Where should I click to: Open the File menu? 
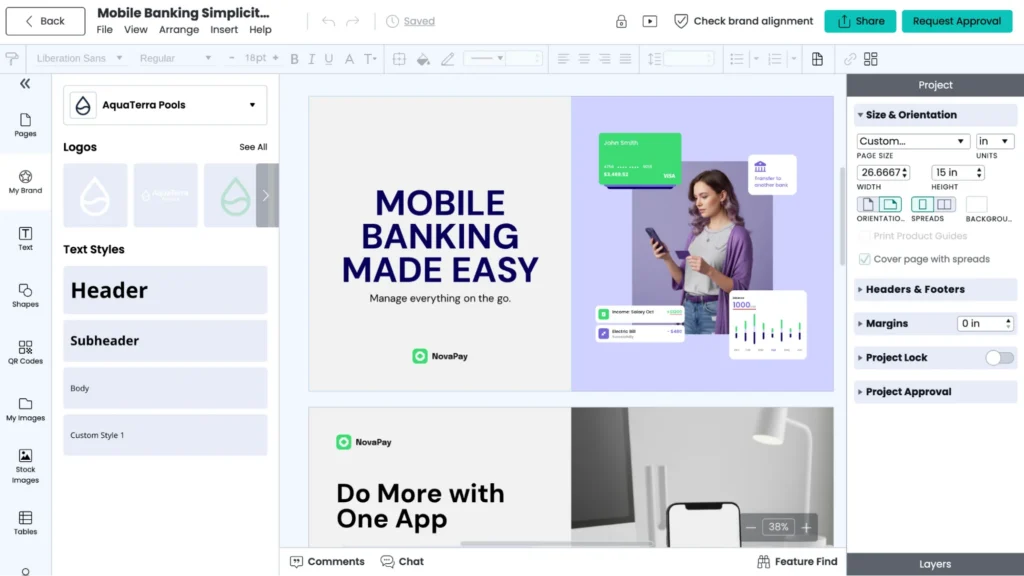(104, 30)
